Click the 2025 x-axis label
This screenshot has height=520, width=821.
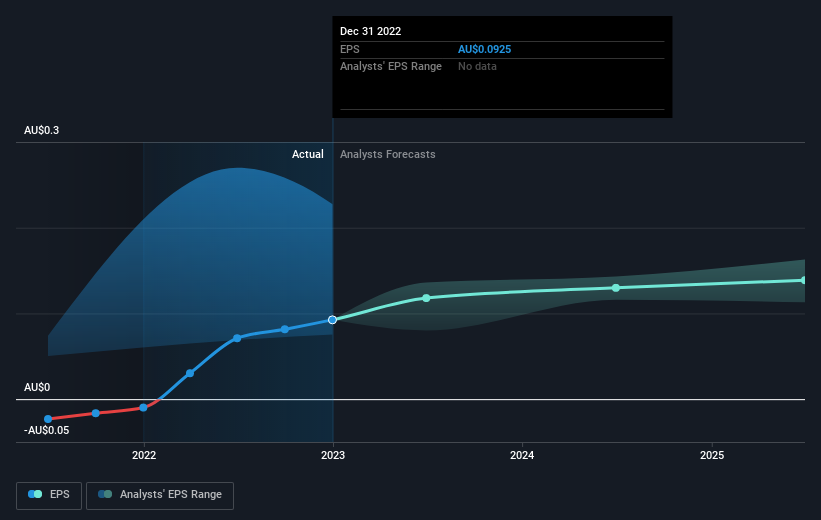712,455
